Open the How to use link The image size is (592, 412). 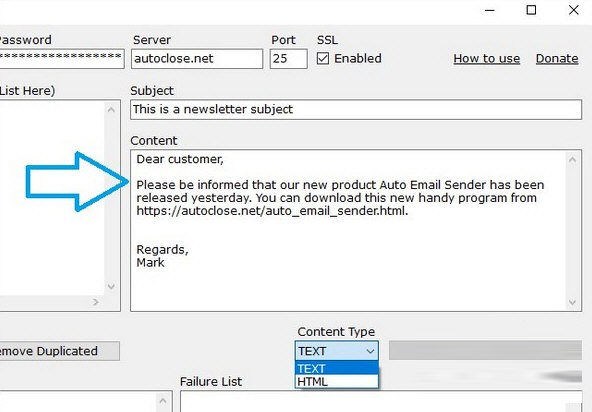point(486,59)
